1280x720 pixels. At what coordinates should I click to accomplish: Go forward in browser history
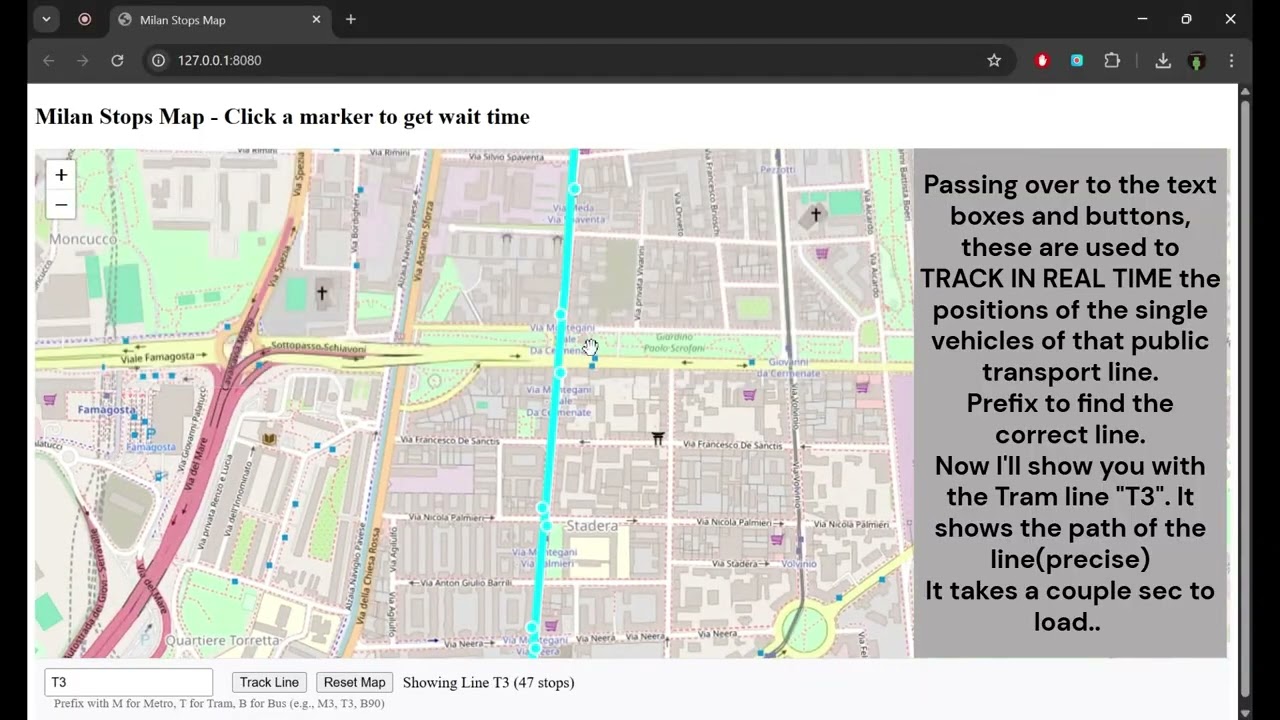tap(82, 60)
